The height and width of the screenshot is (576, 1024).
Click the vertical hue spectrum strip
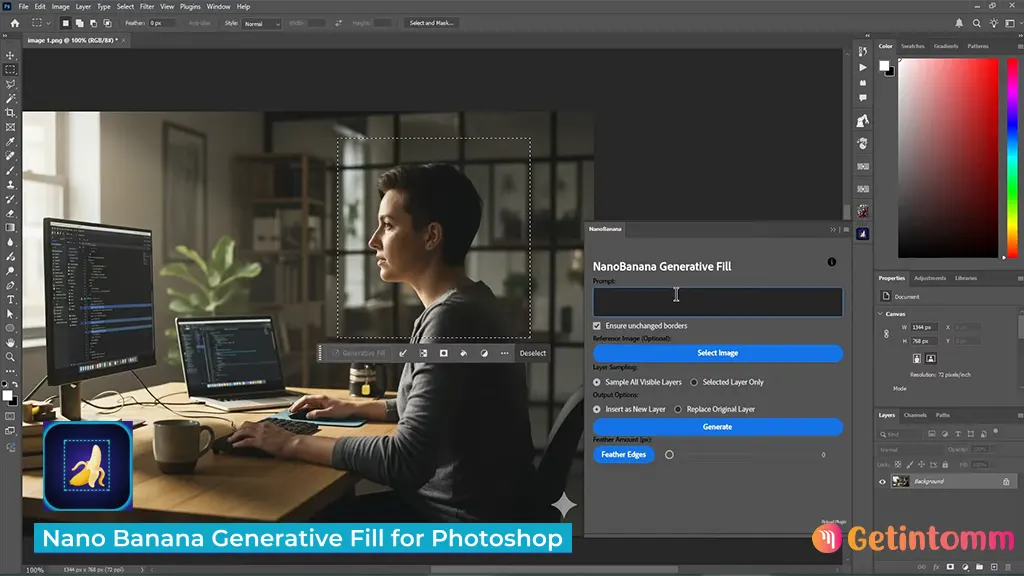(1012, 158)
